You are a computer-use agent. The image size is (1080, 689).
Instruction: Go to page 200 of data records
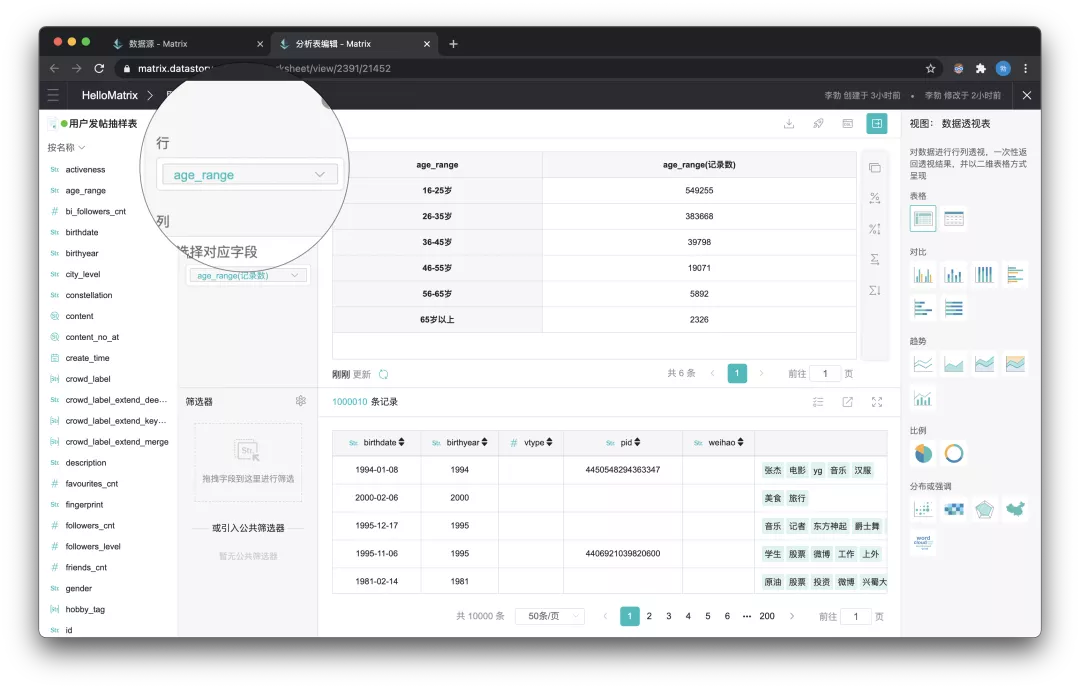[767, 616]
